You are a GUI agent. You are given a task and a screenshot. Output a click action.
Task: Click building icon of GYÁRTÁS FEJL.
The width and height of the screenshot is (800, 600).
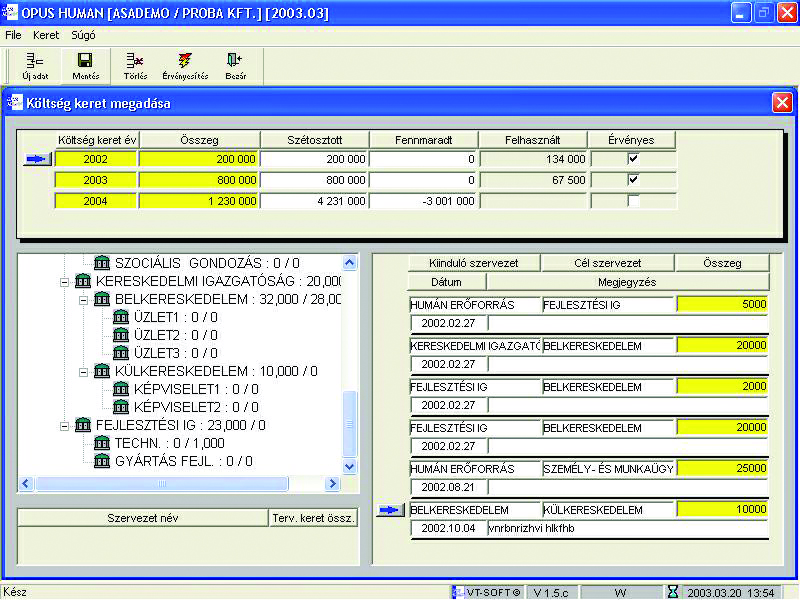click(102, 461)
